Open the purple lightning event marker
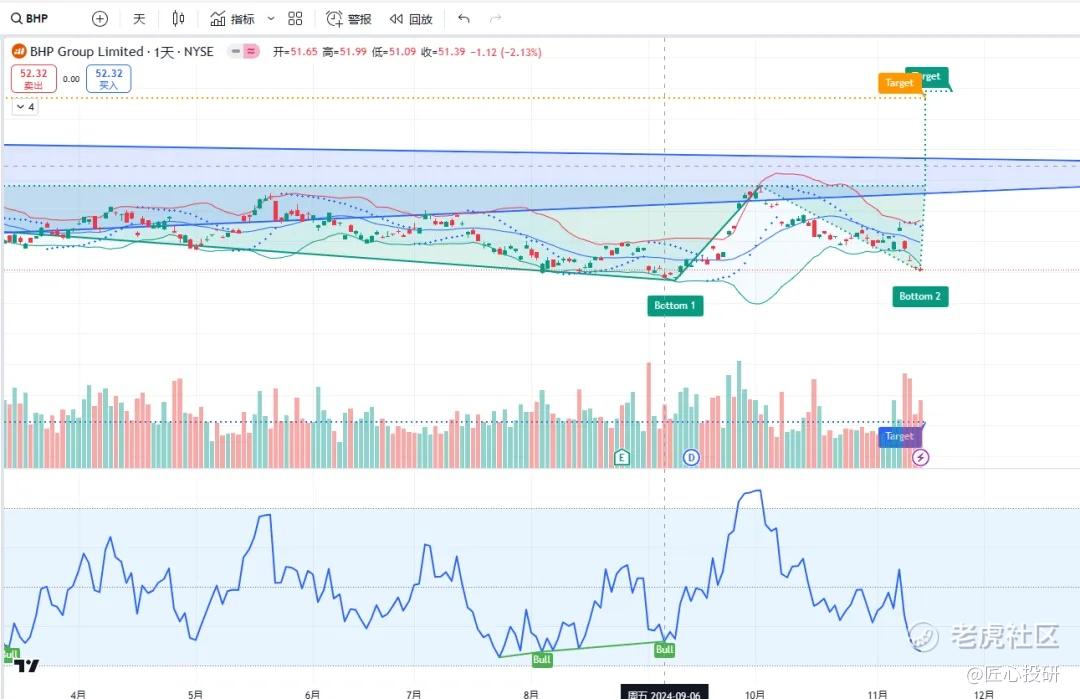 (921, 457)
